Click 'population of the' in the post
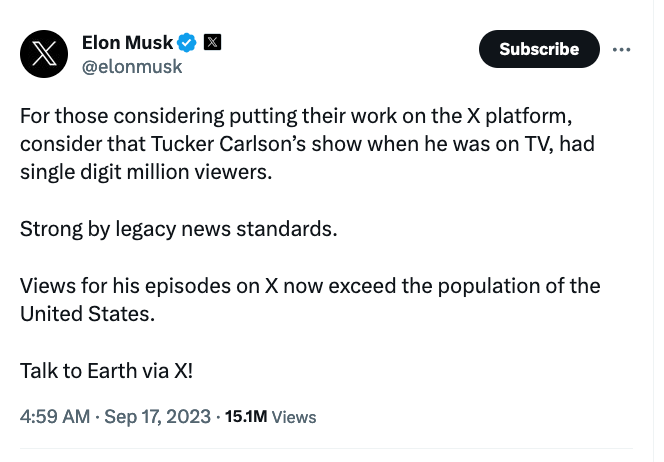The height and width of the screenshot is (462, 664). coord(519,286)
